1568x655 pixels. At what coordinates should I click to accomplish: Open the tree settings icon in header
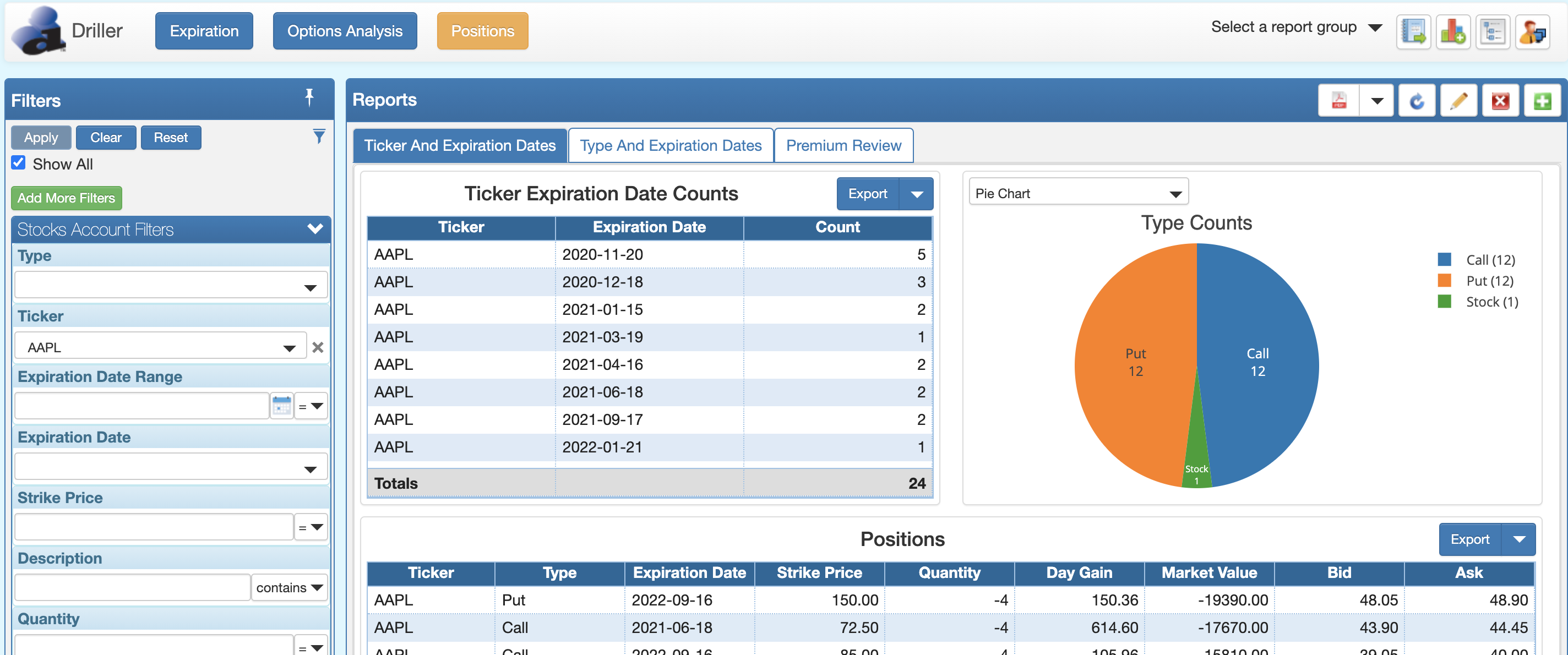click(x=1493, y=32)
